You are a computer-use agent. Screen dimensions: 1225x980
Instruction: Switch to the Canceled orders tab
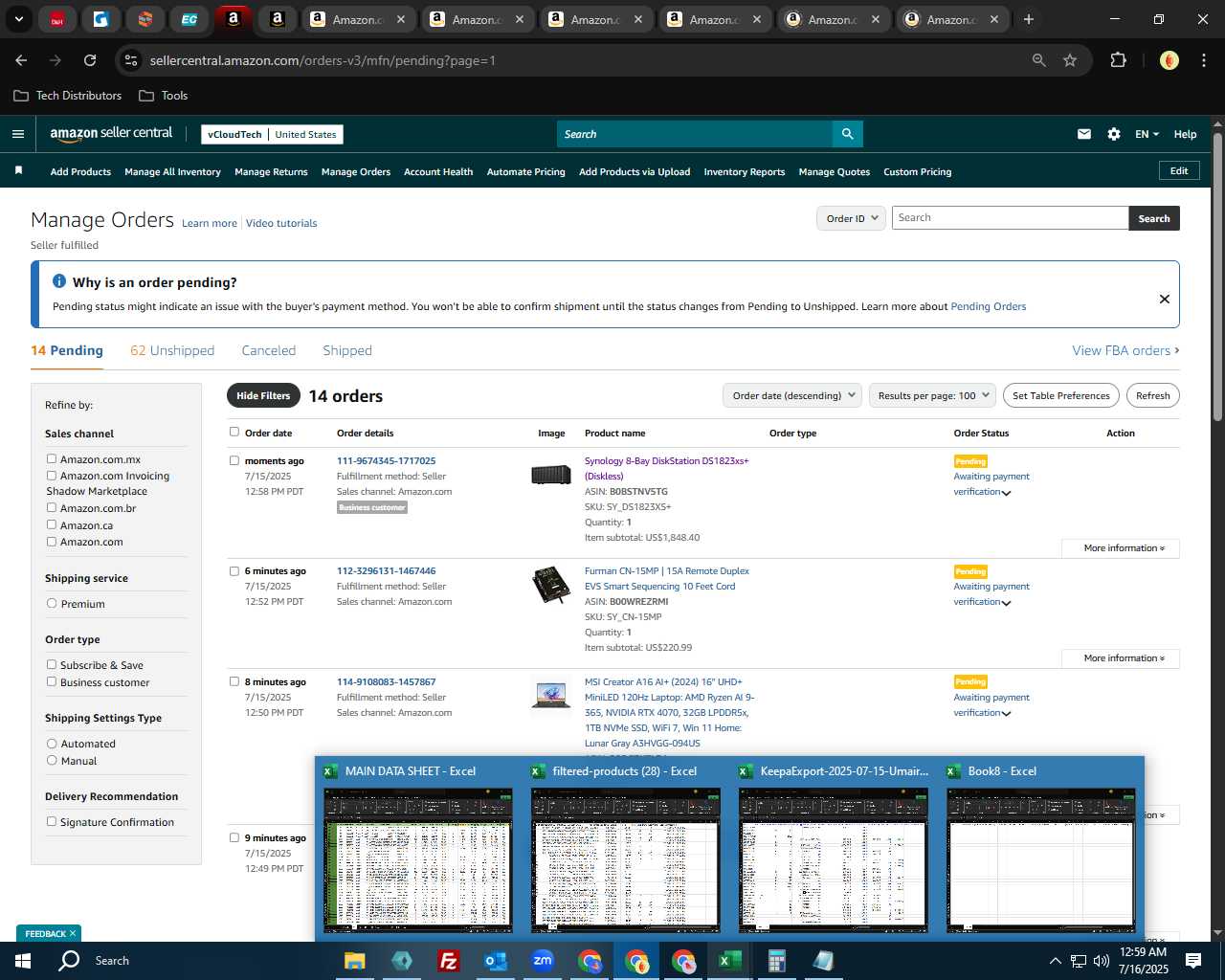tap(269, 350)
